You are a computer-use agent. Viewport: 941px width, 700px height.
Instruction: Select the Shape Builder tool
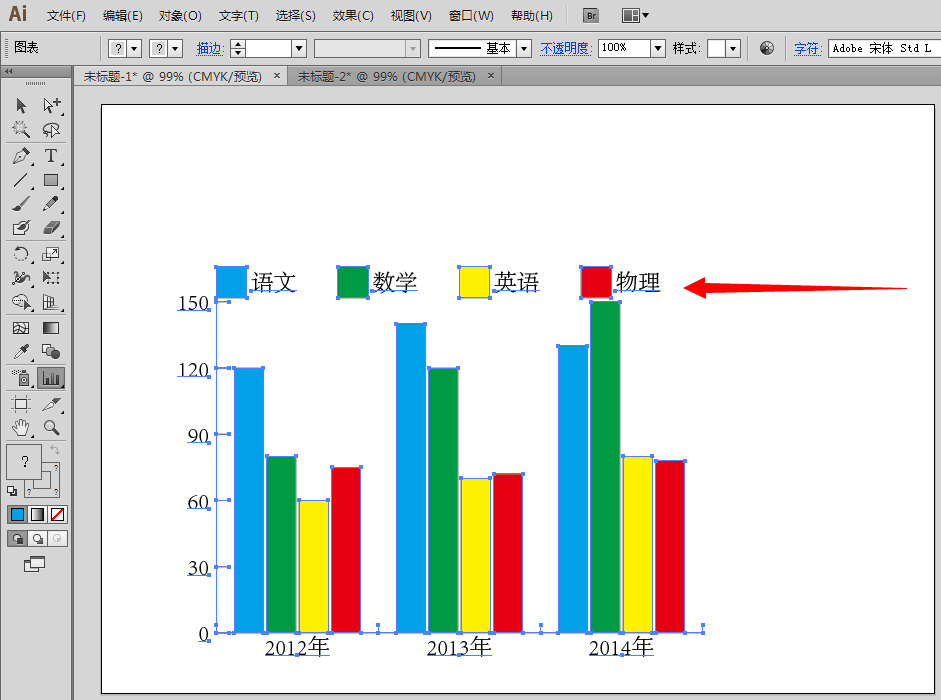coord(21,302)
